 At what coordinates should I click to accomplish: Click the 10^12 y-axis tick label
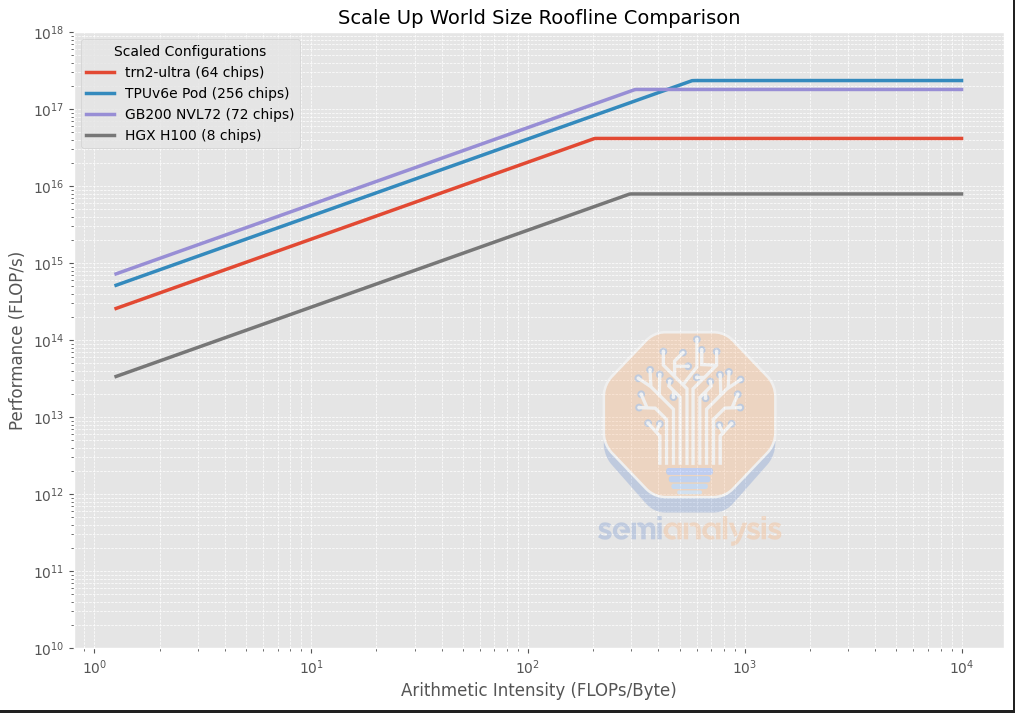click(x=49, y=495)
